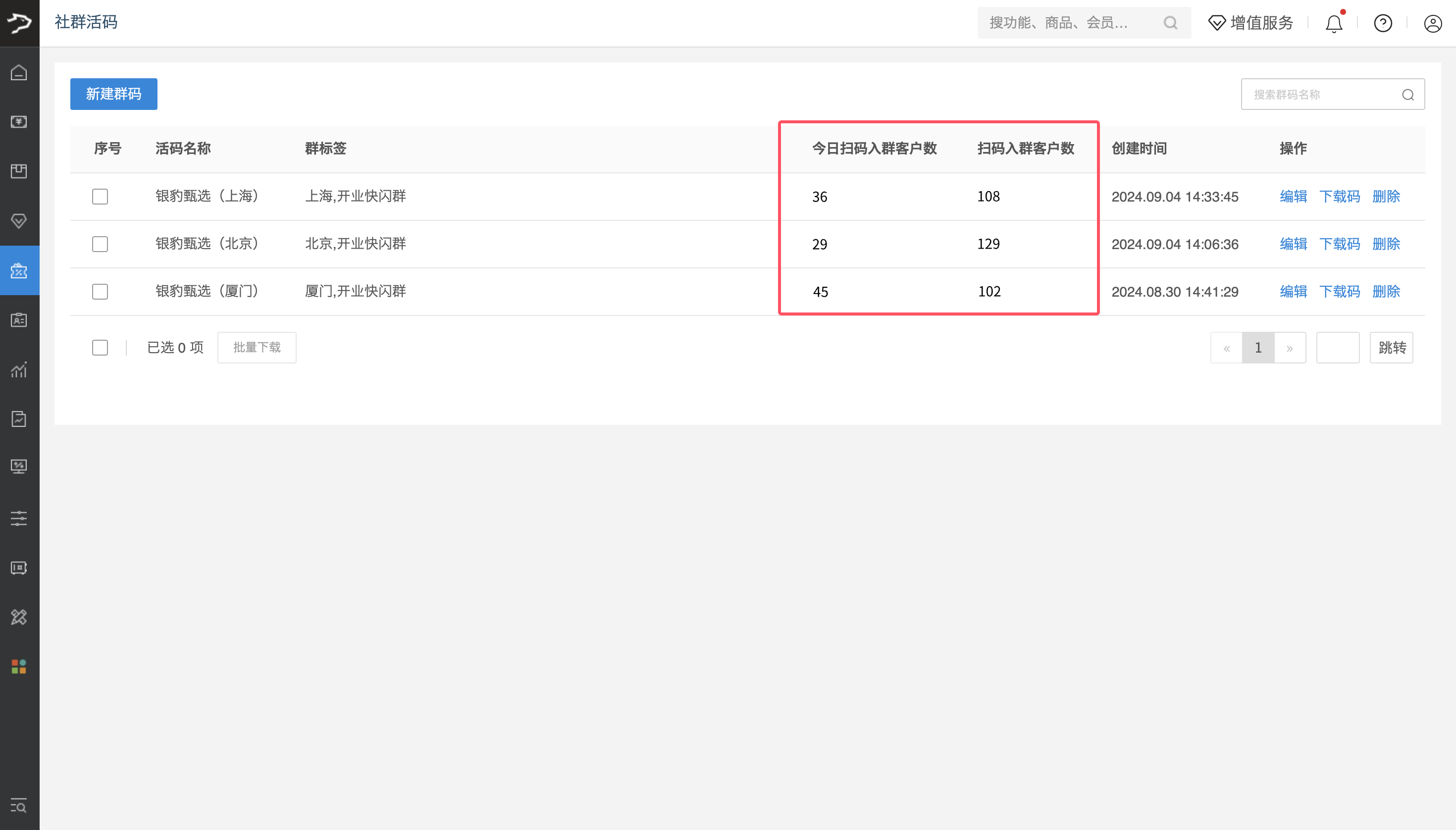Click magnifier in group code search box
Screen dimensions: 1456x830
(x=1408, y=95)
